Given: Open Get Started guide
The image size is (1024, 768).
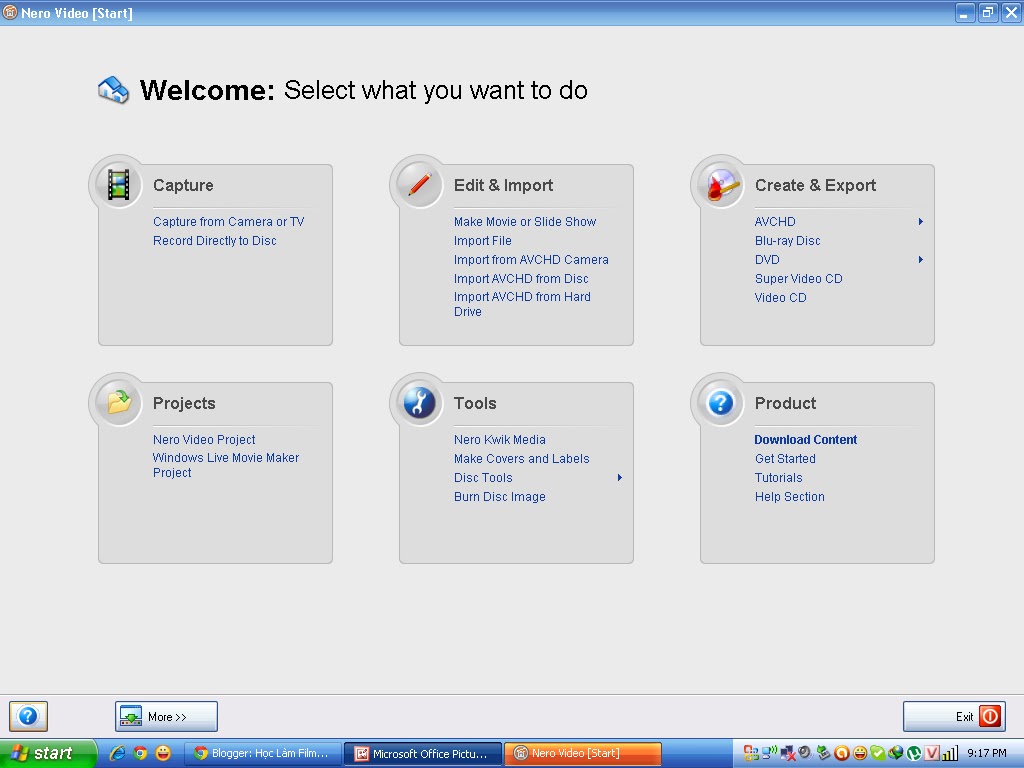Looking at the screenshot, I should pyautogui.click(x=785, y=458).
